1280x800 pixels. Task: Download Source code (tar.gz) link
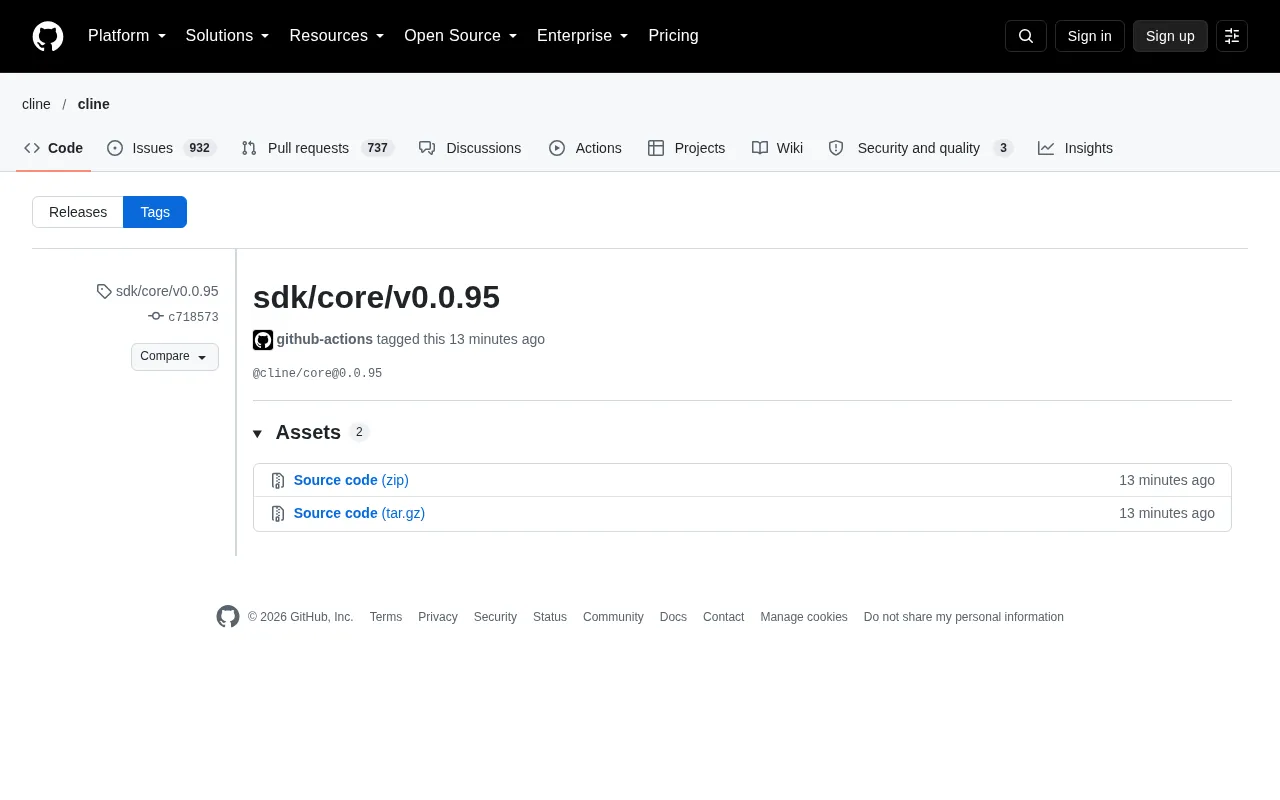pyautogui.click(x=359, y=513)
